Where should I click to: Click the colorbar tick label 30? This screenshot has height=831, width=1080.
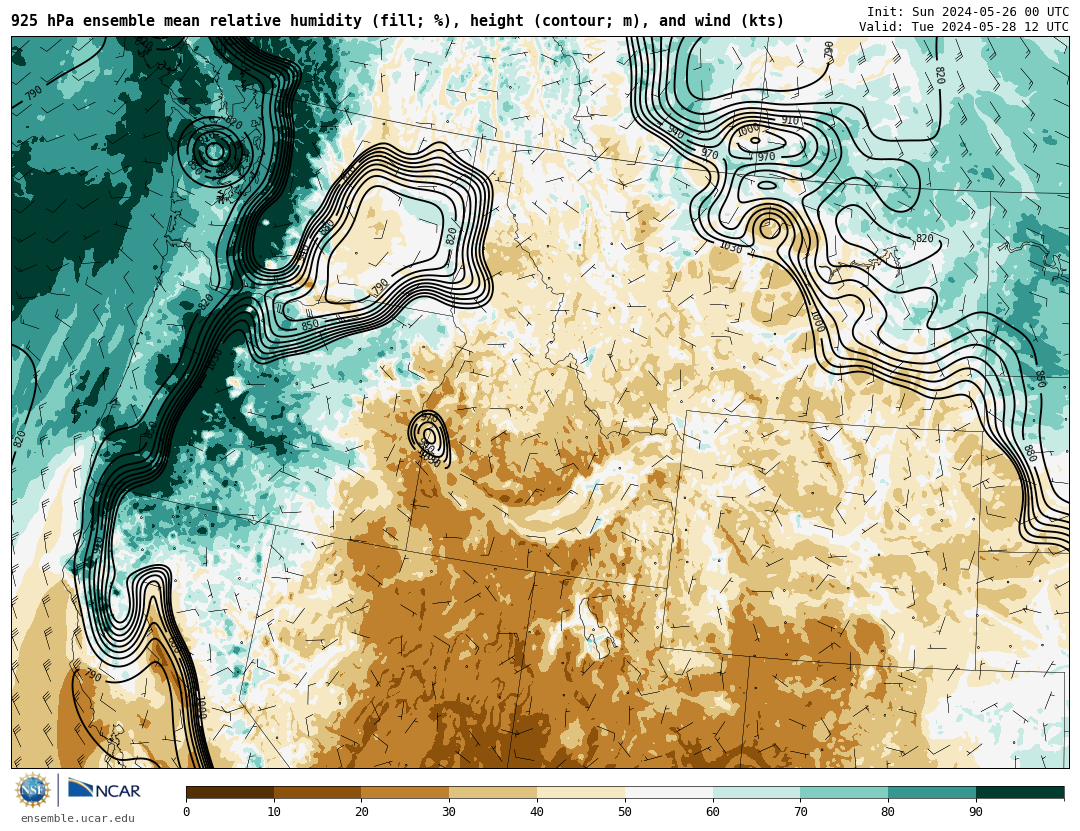click(x=449, y=812)
